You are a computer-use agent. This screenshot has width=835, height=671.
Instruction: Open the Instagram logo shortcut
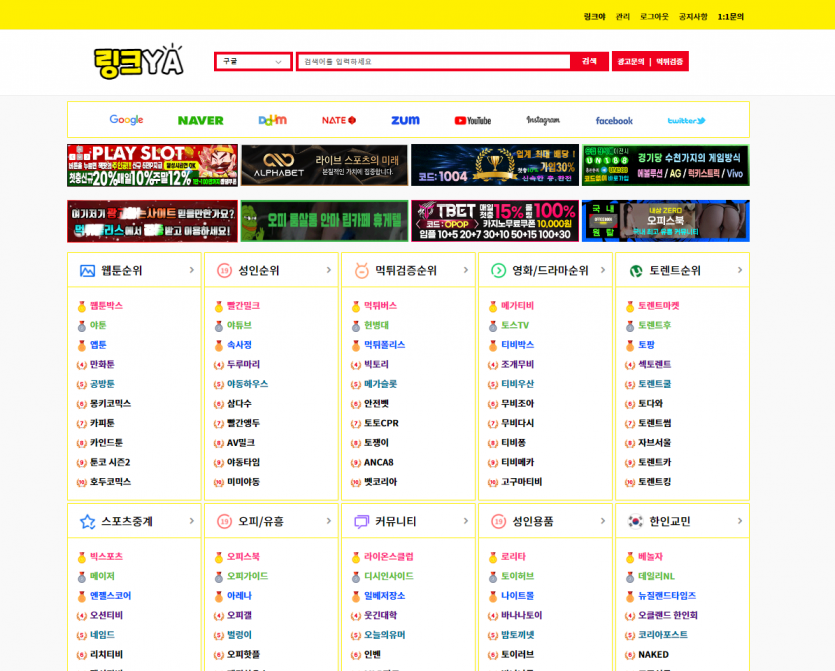(x=543, y=120)
